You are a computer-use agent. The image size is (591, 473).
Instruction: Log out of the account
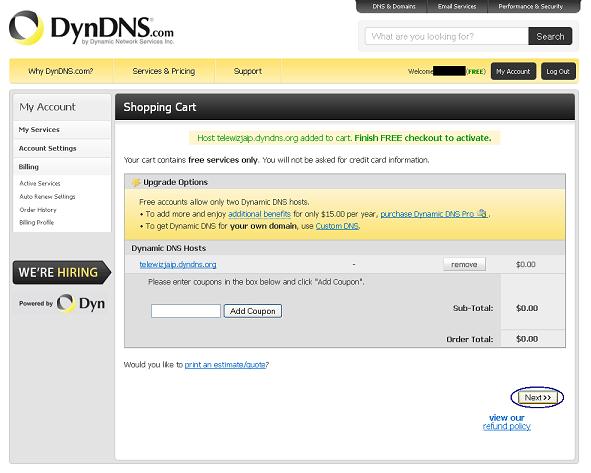coord(558,71)
